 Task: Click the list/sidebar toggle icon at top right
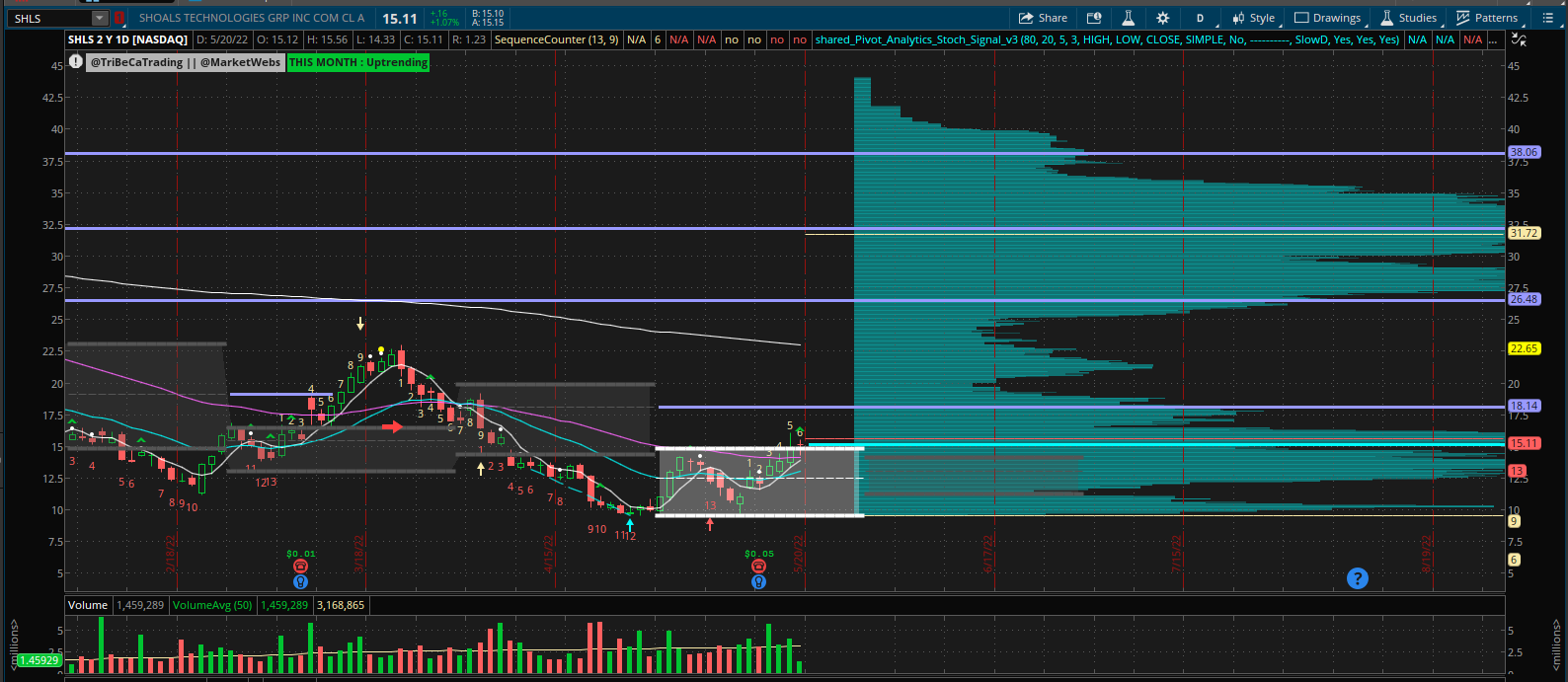1548,18
